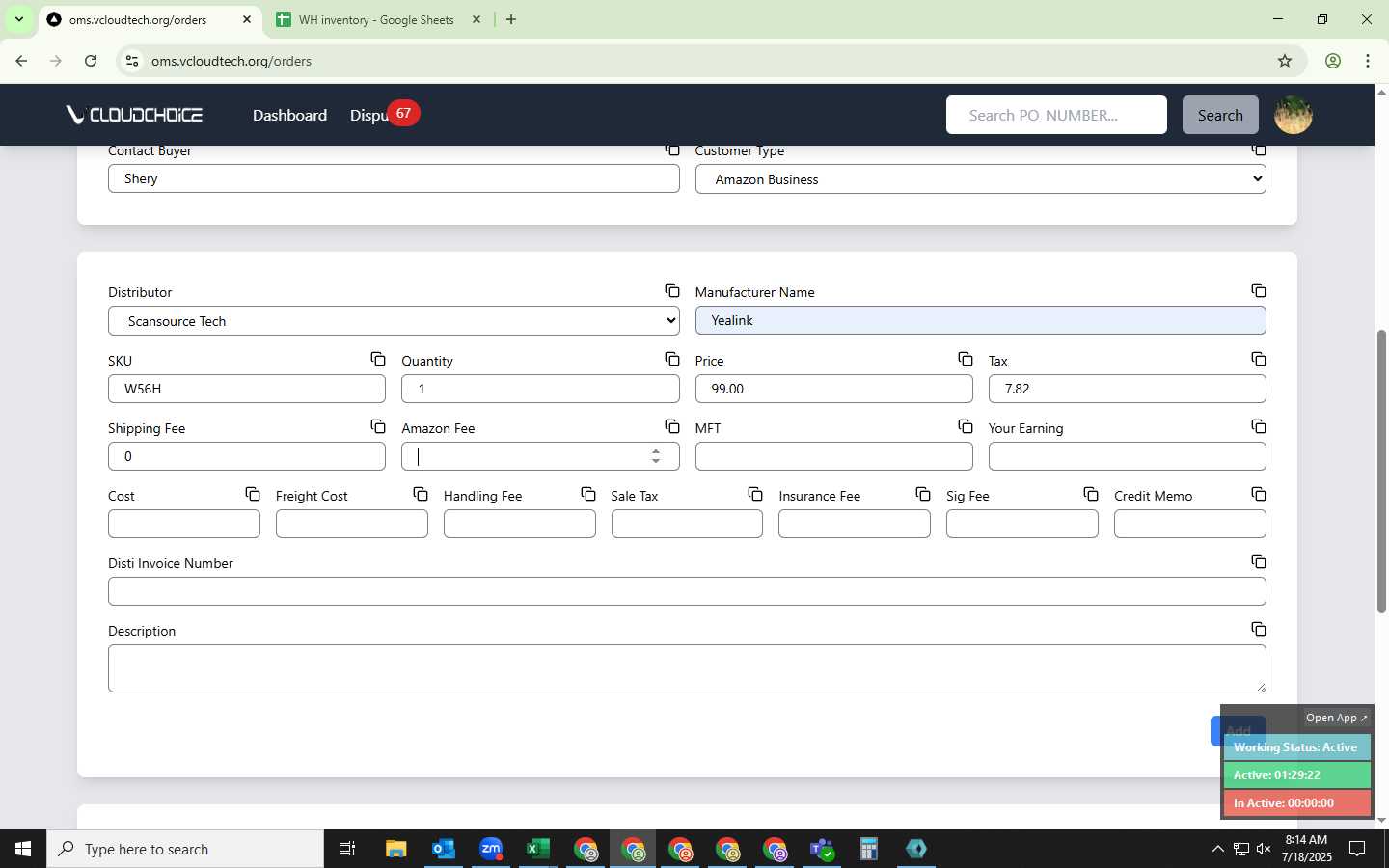Open Zoom from the taskbar
Screen dimensions: 1389x868
tap(491, 849)
